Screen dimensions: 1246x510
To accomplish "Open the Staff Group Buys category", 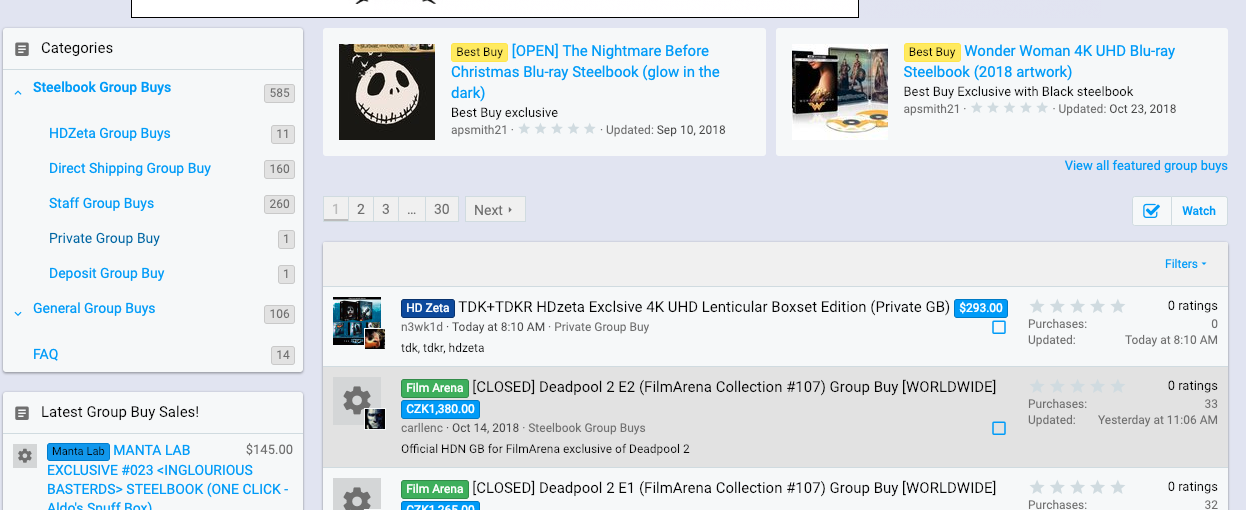I will [102, 203].
